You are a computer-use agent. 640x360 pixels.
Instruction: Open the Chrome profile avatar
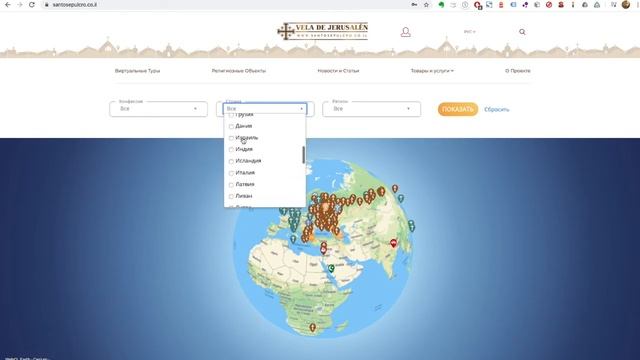pos(626,4)
